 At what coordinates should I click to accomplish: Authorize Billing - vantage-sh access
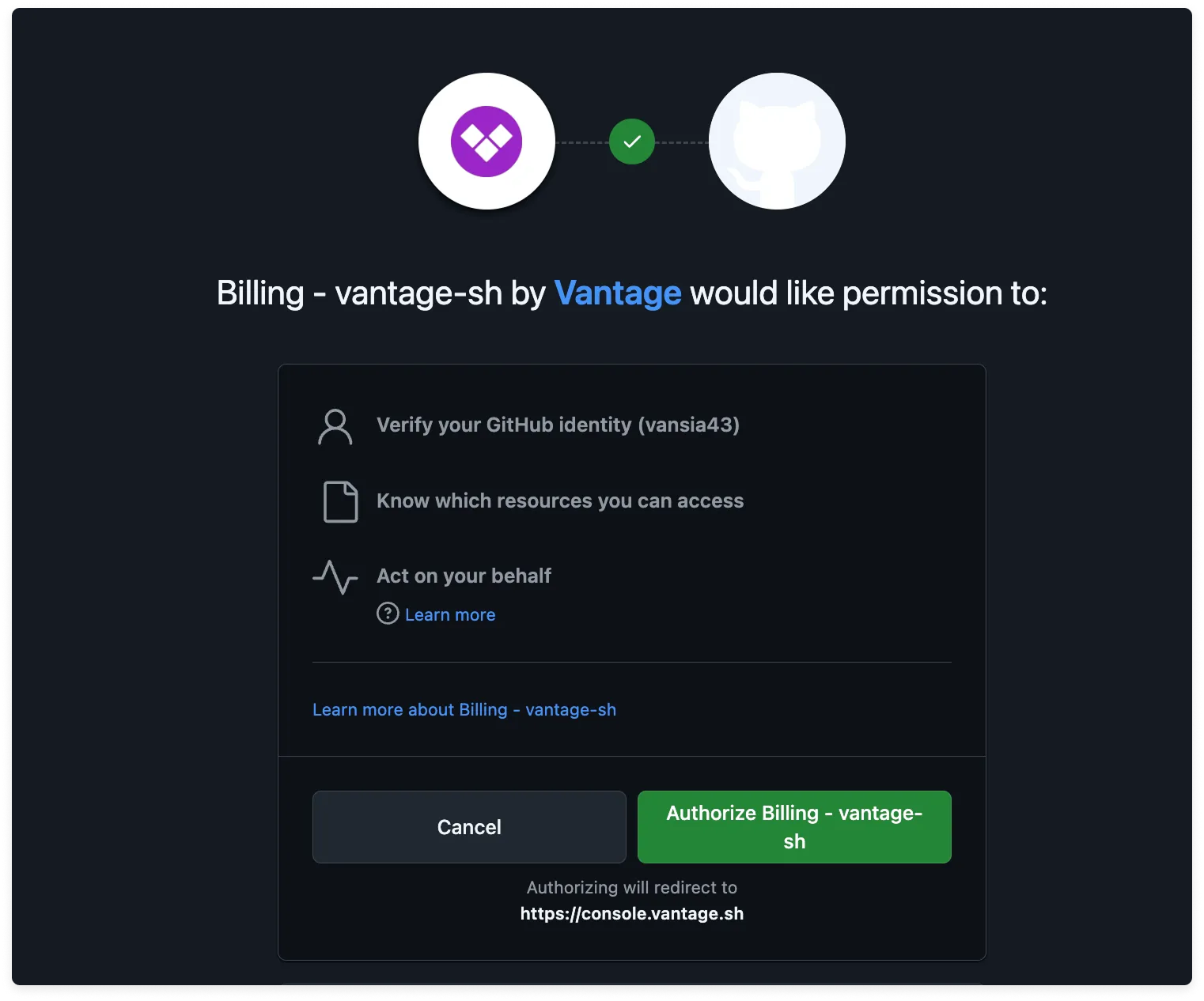point(793,826)
